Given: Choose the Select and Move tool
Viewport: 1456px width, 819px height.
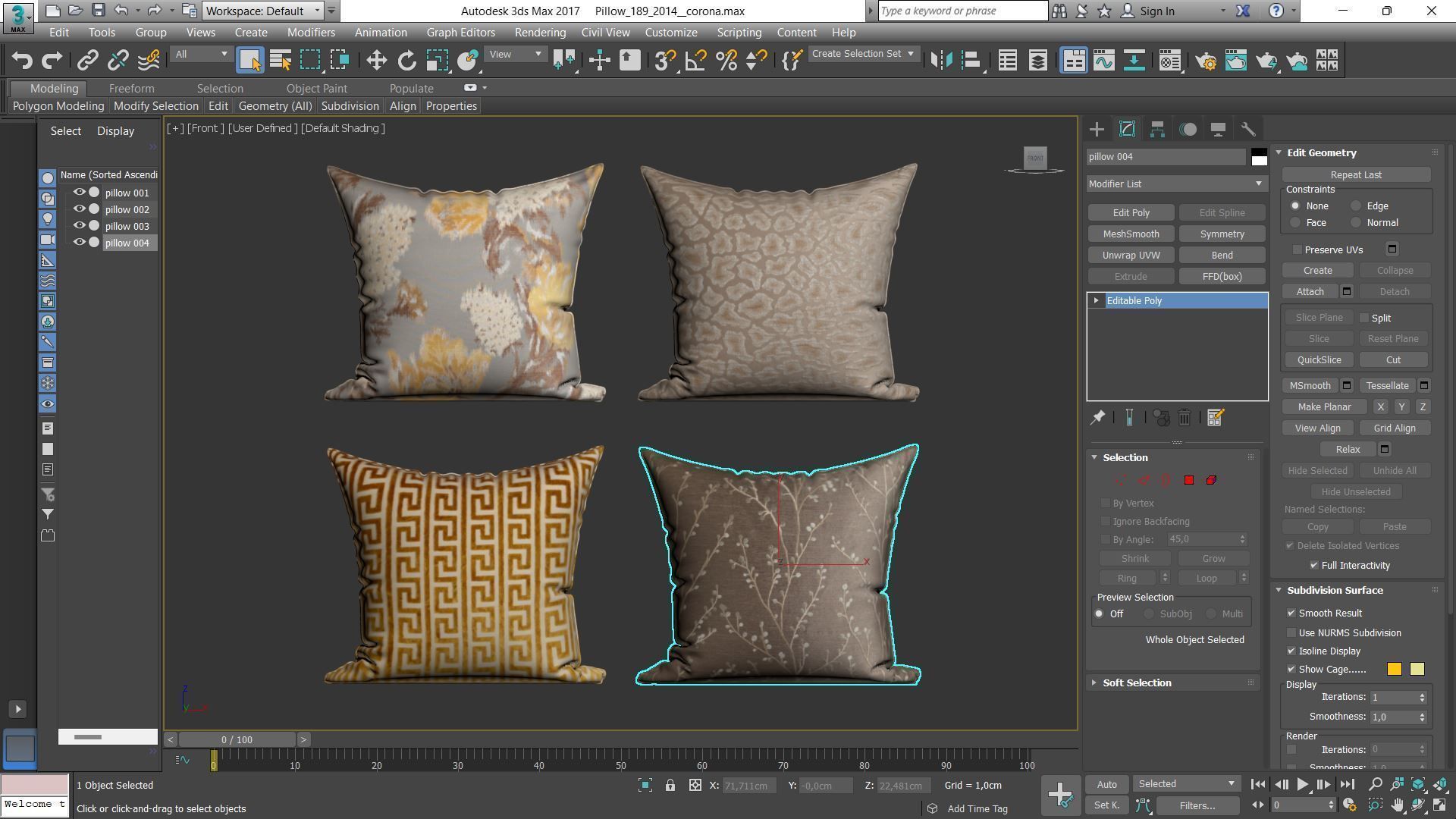Looking at the screenshot, I should click(376, 60).
